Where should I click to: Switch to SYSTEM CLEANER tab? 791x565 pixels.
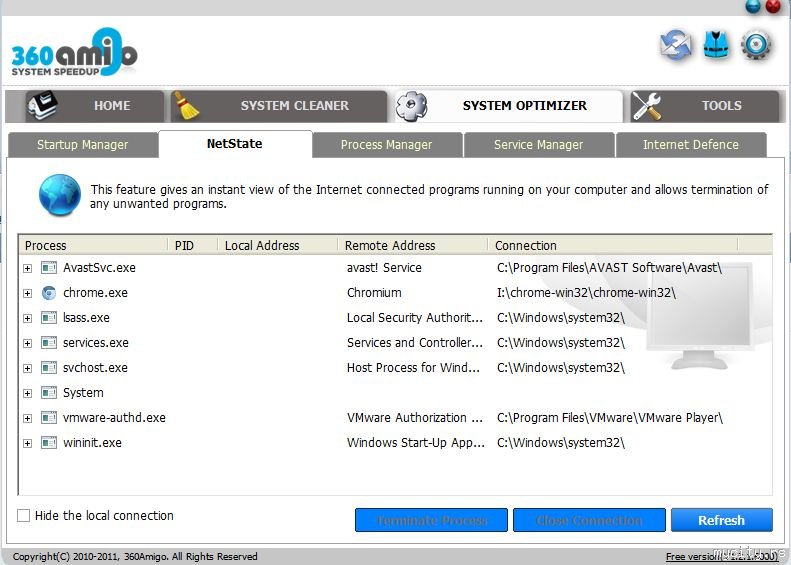pyautogui.click(x=278, y=106)
